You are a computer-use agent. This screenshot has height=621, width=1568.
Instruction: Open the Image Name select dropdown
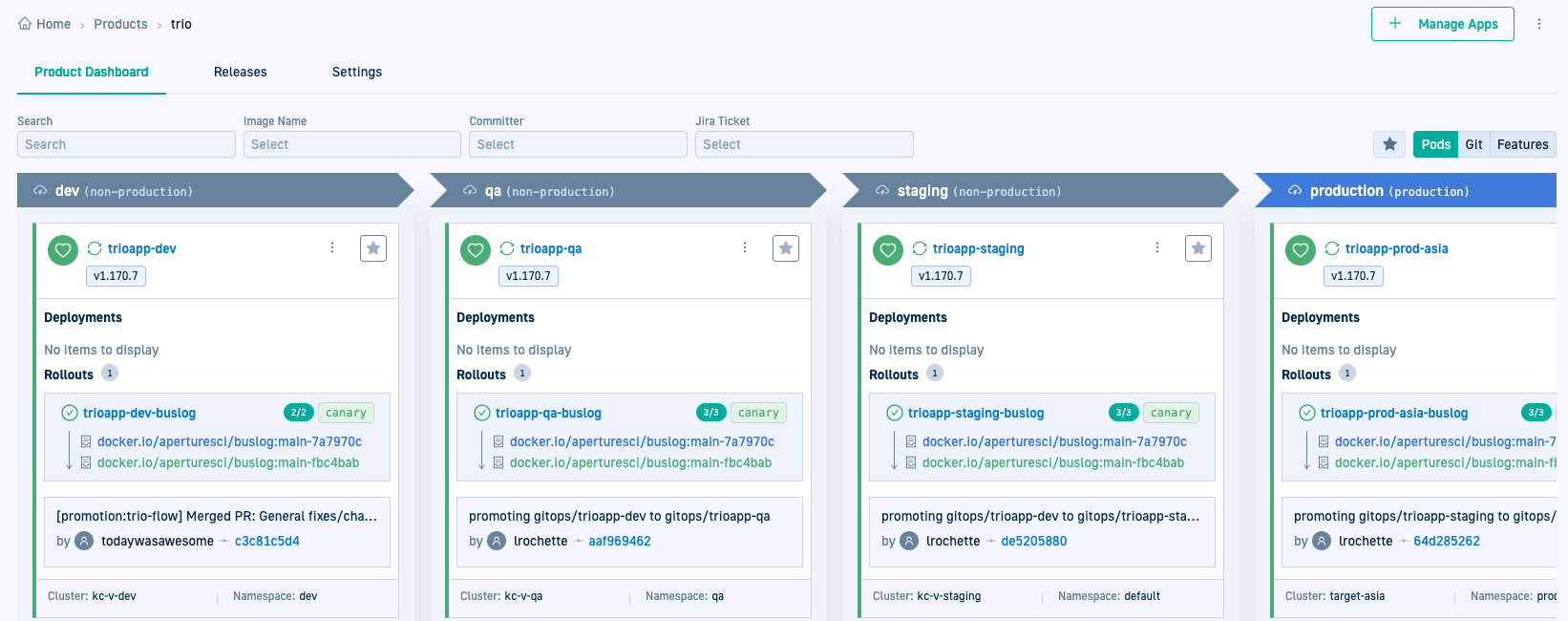coord(351,144)
